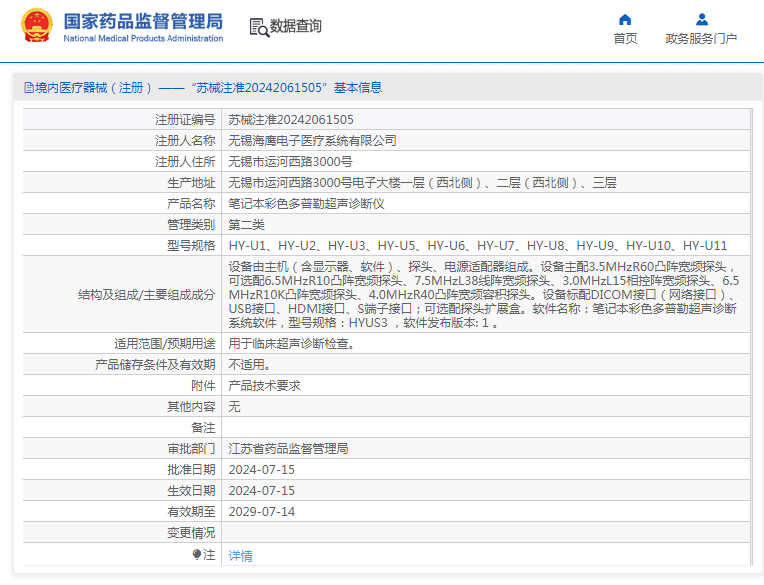Select 无锡海鹰电子医疗系统有限公司 registrant name
This screenshot has width=764, height=585.
[312, 141]
